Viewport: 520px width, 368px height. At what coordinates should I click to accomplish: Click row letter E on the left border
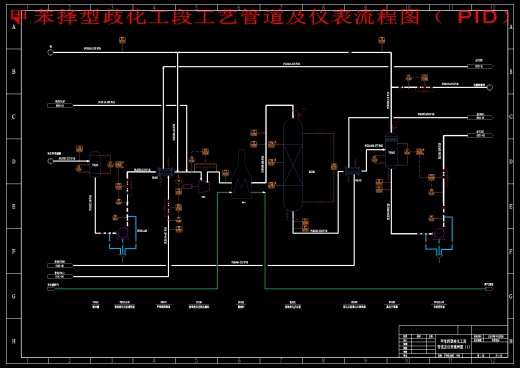(13, 207)
